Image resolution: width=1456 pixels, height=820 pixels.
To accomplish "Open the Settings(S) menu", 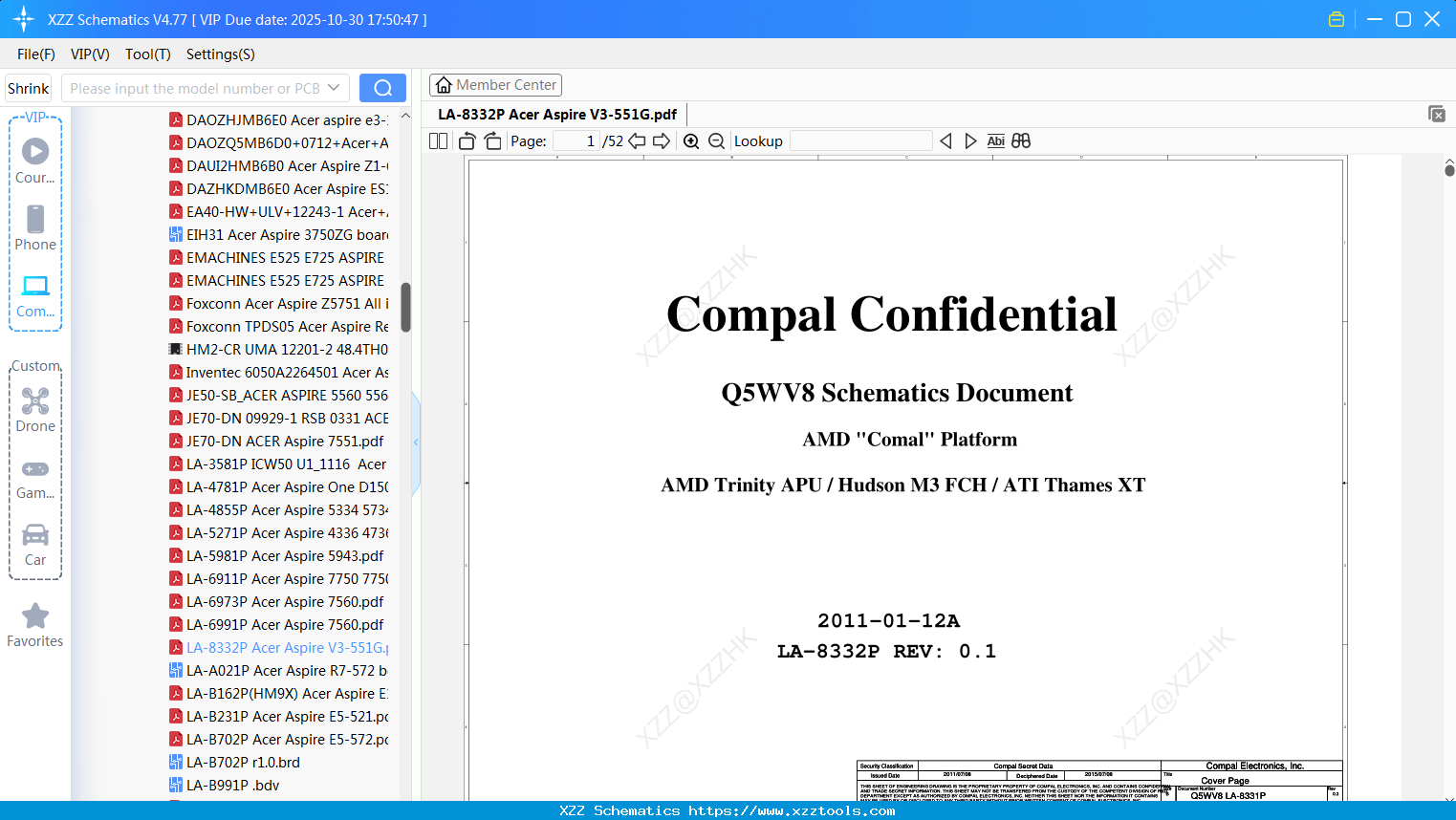I will pyautogui.click(x=221, y=54).
